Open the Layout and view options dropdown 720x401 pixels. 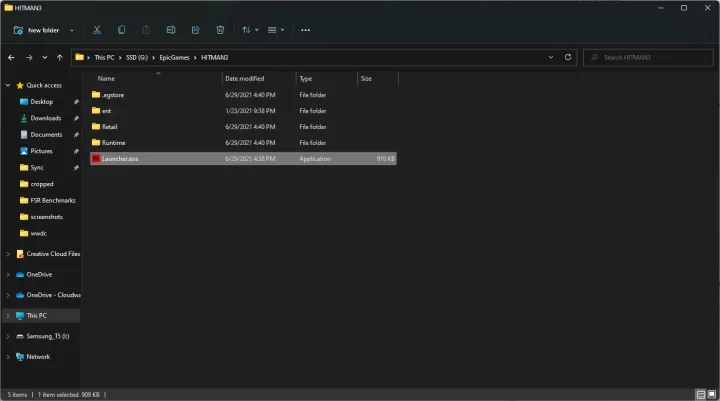coord(276,30)
